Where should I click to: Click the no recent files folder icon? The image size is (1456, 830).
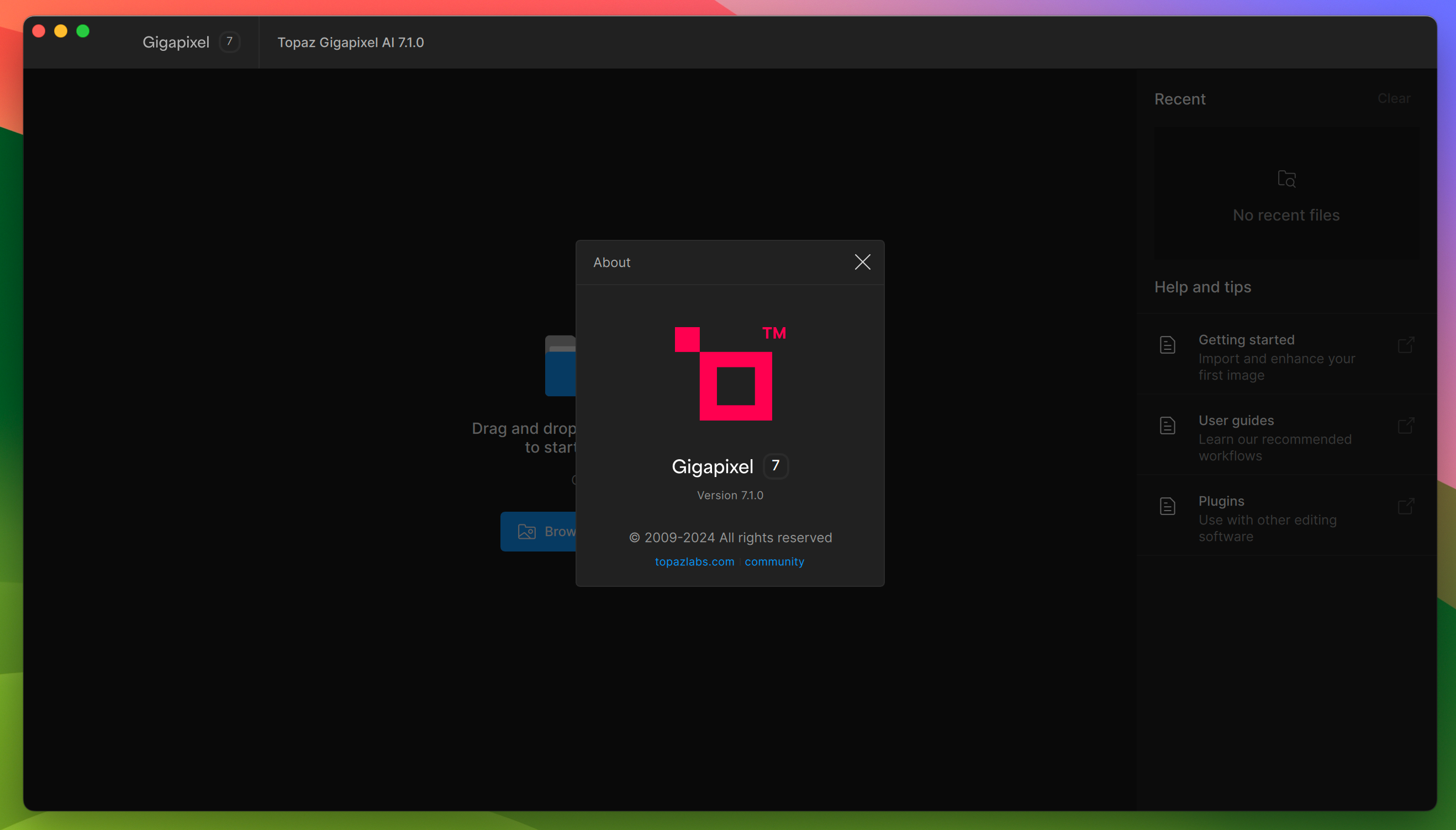coord(1287,179)
